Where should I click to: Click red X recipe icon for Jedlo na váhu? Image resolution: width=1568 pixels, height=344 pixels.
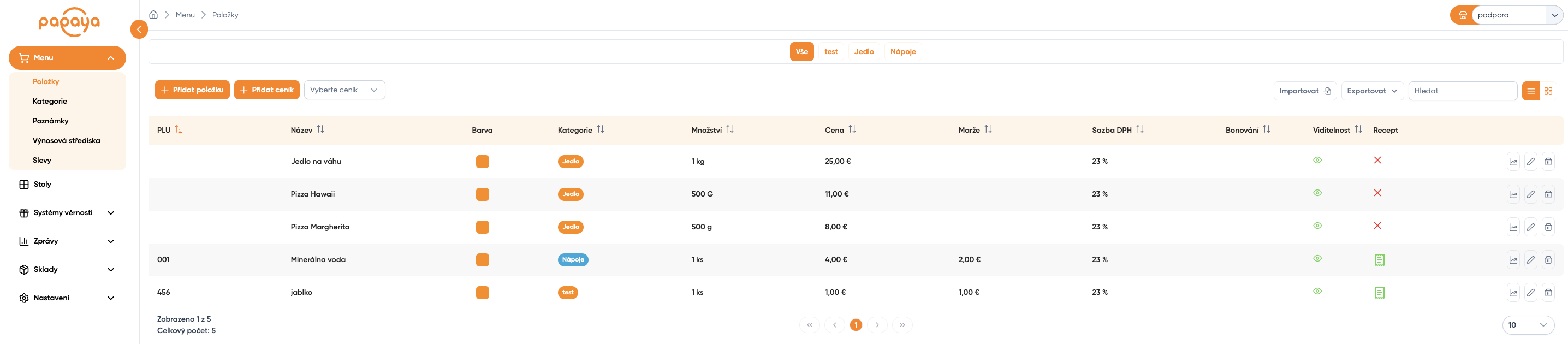coord(1377,160)
